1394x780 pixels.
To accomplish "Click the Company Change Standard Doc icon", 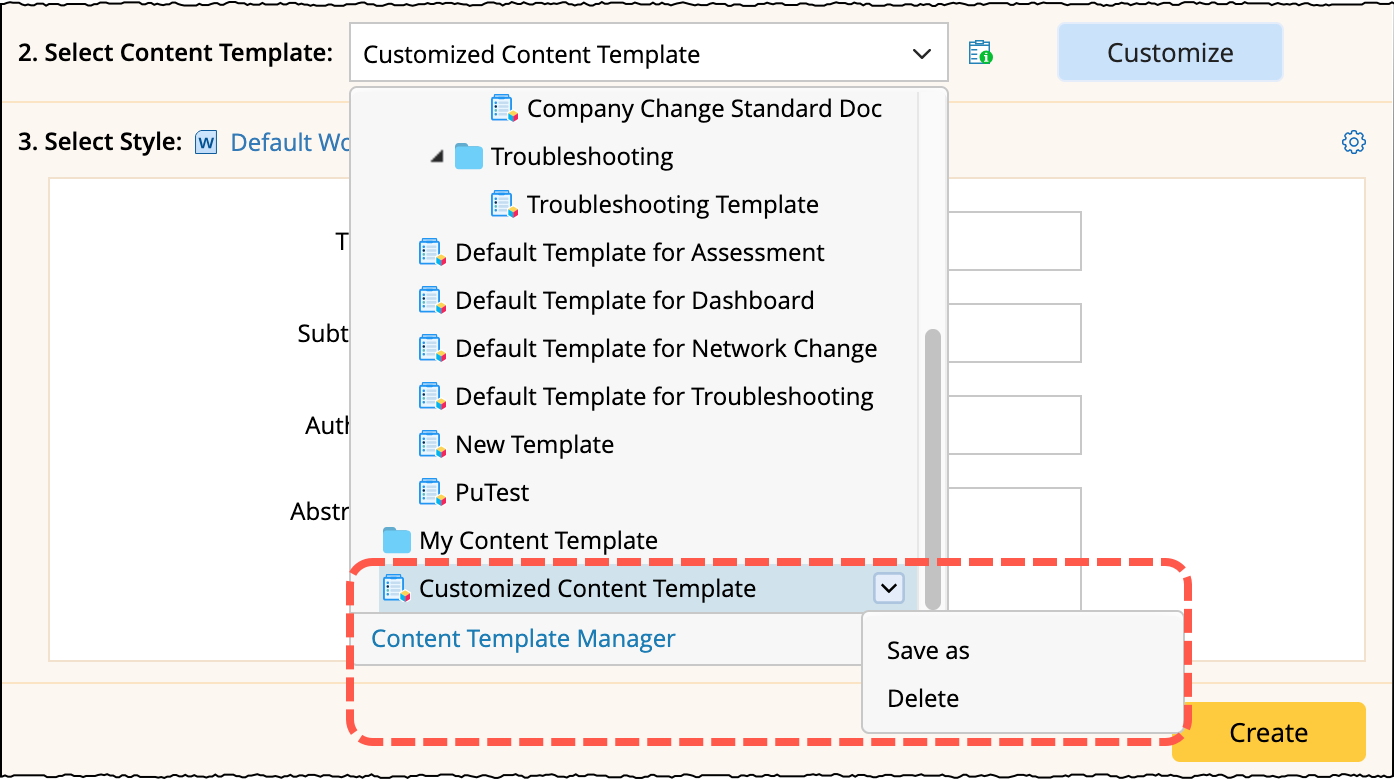I will [x=504, y=109].
